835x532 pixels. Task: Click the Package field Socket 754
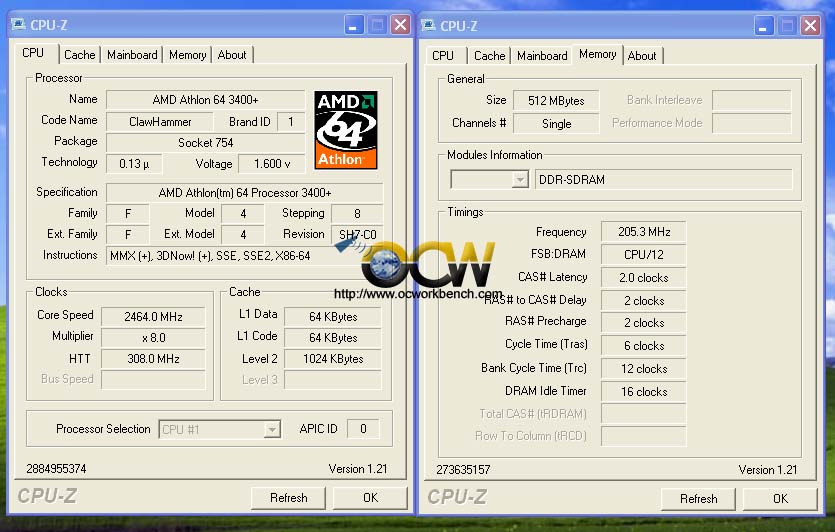[x=206, y=143]
